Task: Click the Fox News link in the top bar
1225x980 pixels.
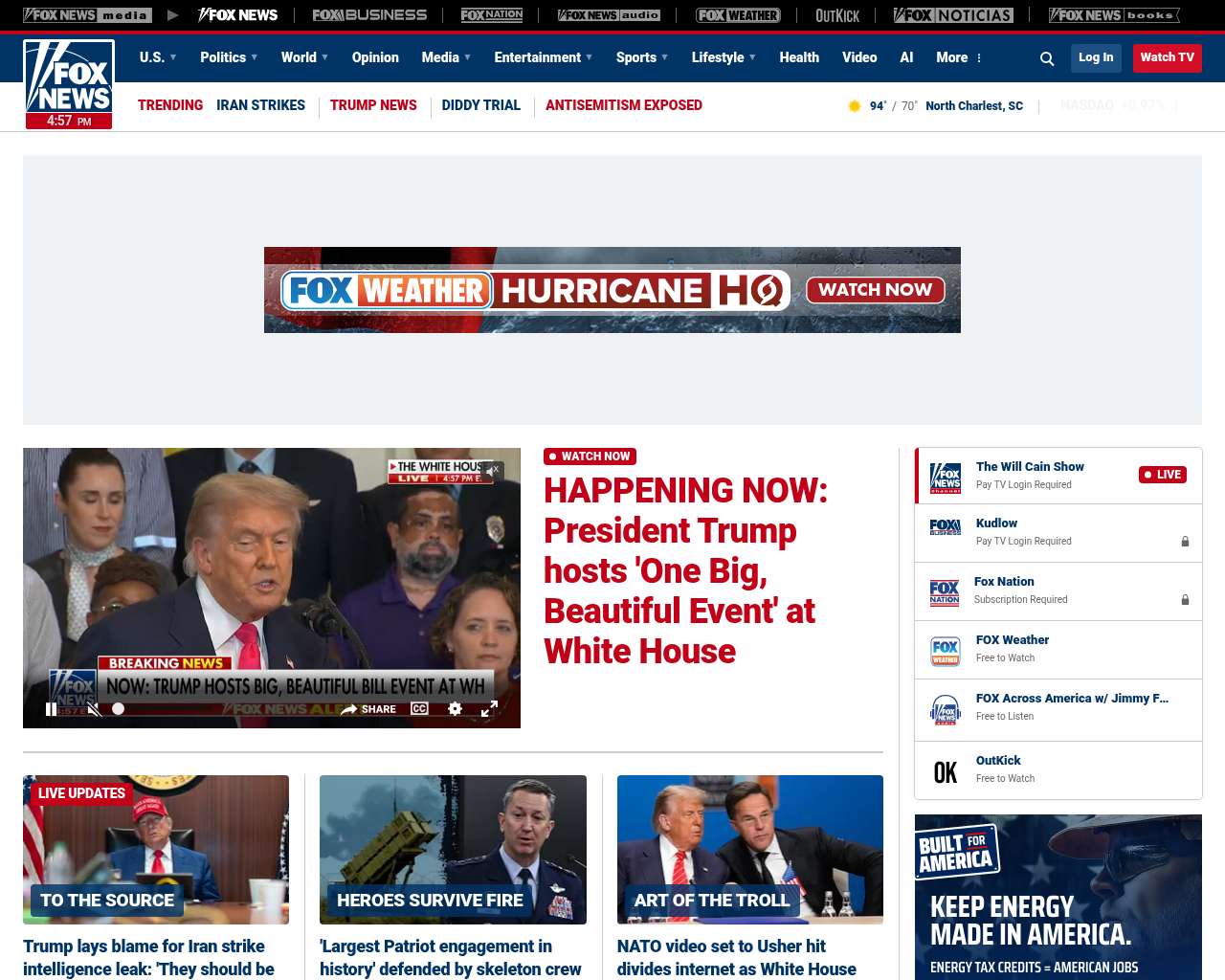Action: 237,15
